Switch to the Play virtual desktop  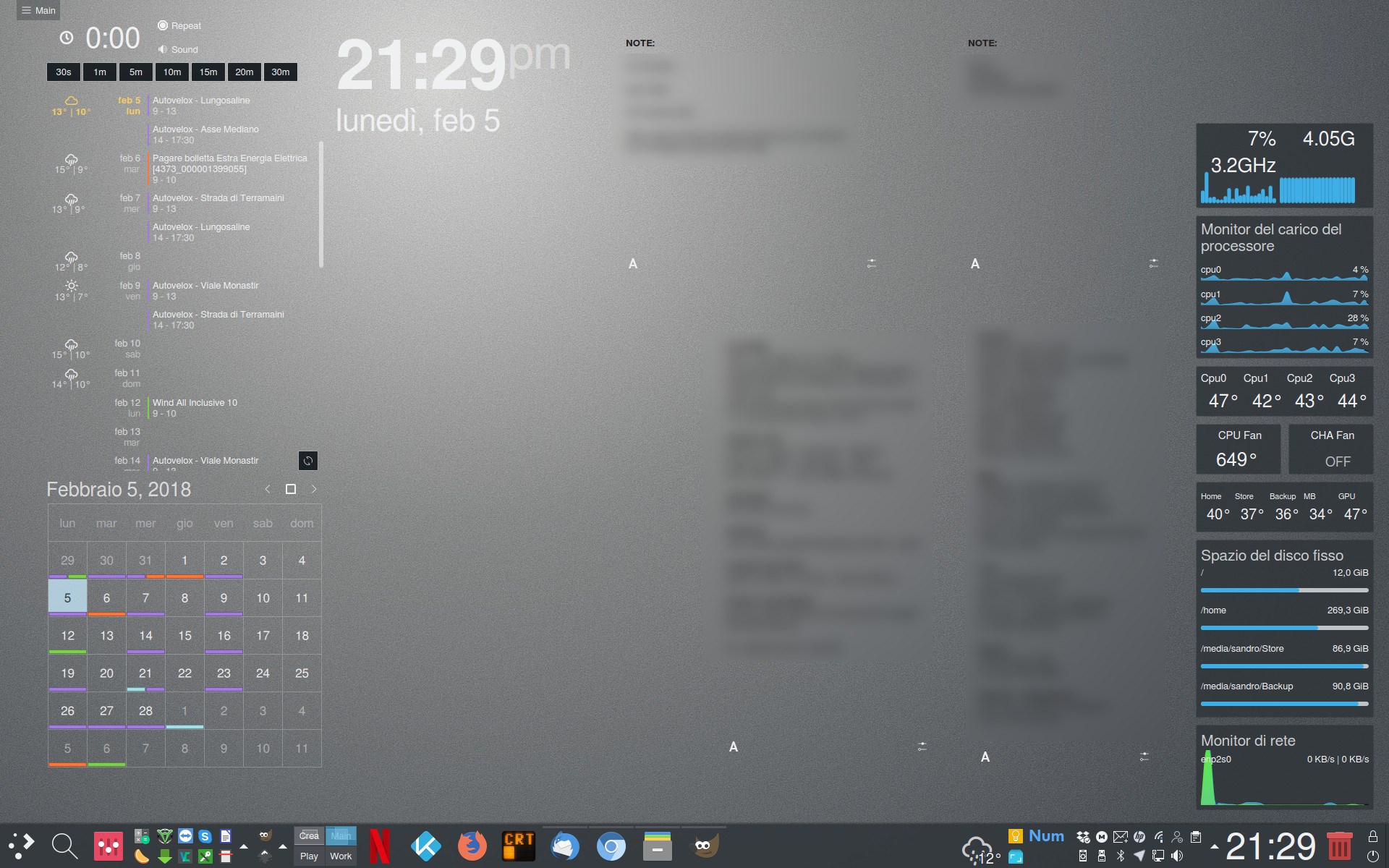pyautogui.click(x=309, y=856)
